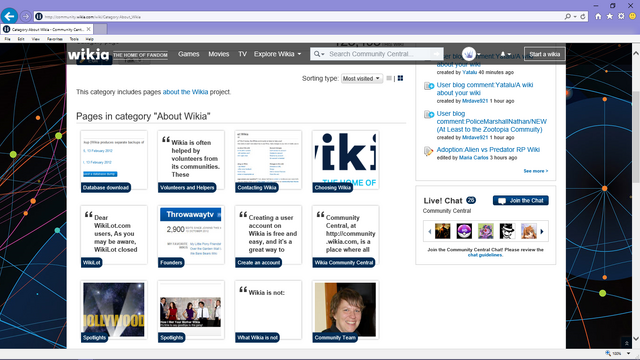Click the user avatar in header
The image size is (640, 360).
coord(469,54)
